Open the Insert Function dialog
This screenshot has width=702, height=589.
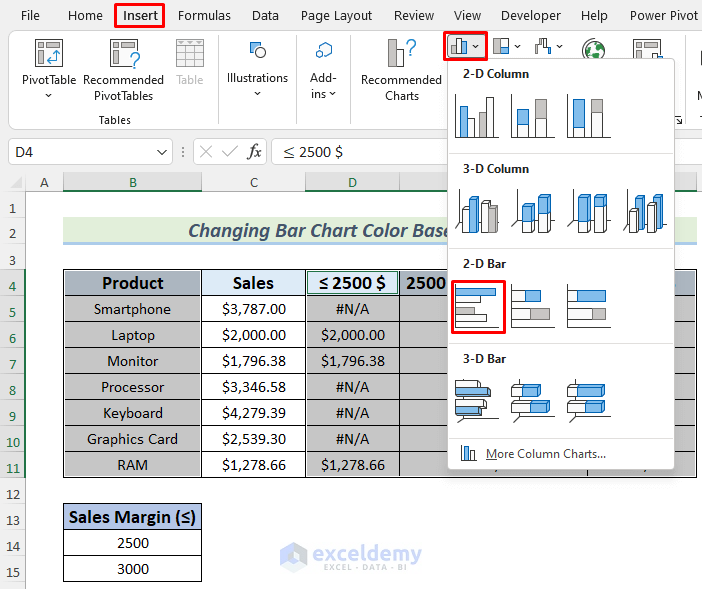pyautogui.click(x=254, y=152)
